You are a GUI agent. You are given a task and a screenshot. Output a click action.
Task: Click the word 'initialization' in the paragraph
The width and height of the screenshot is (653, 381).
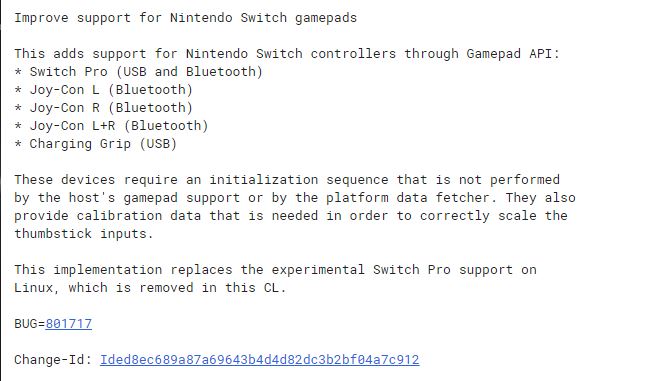[x=264, y=180]
